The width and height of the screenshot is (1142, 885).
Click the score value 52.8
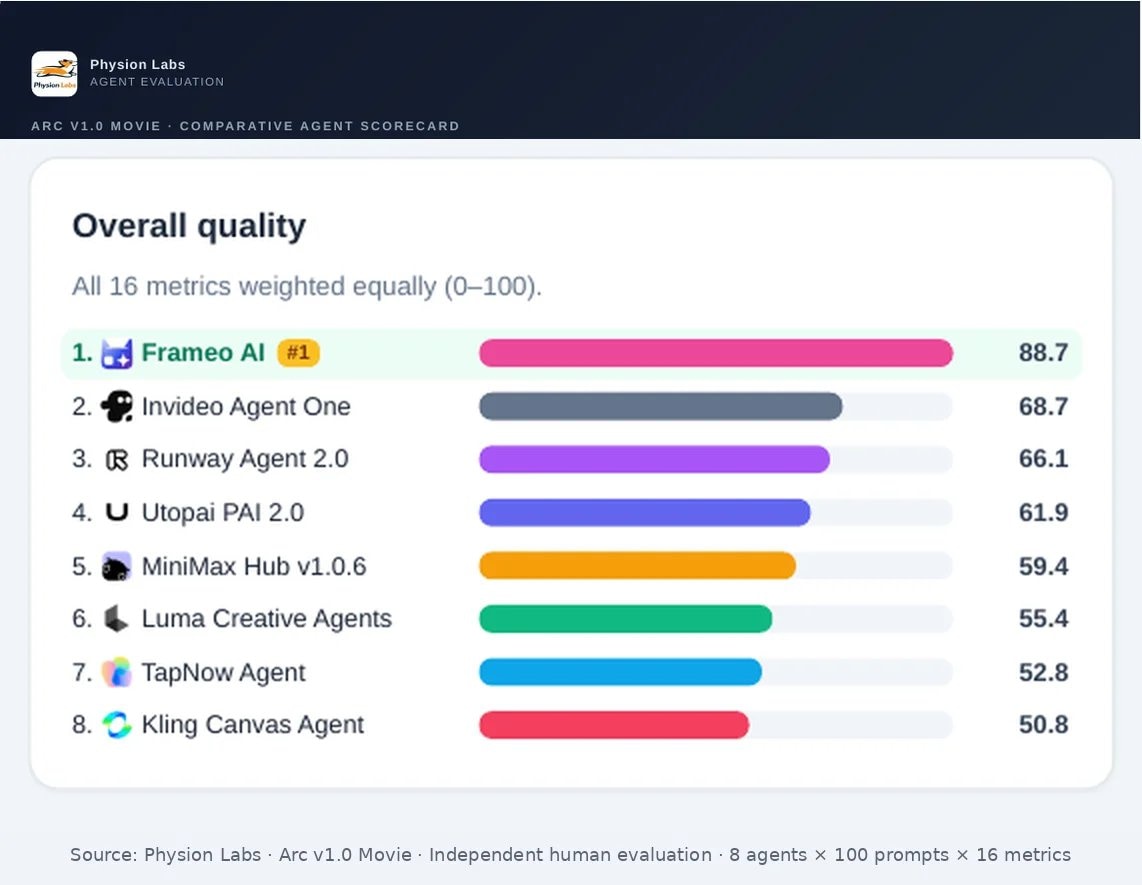(x=1043, y=672)
